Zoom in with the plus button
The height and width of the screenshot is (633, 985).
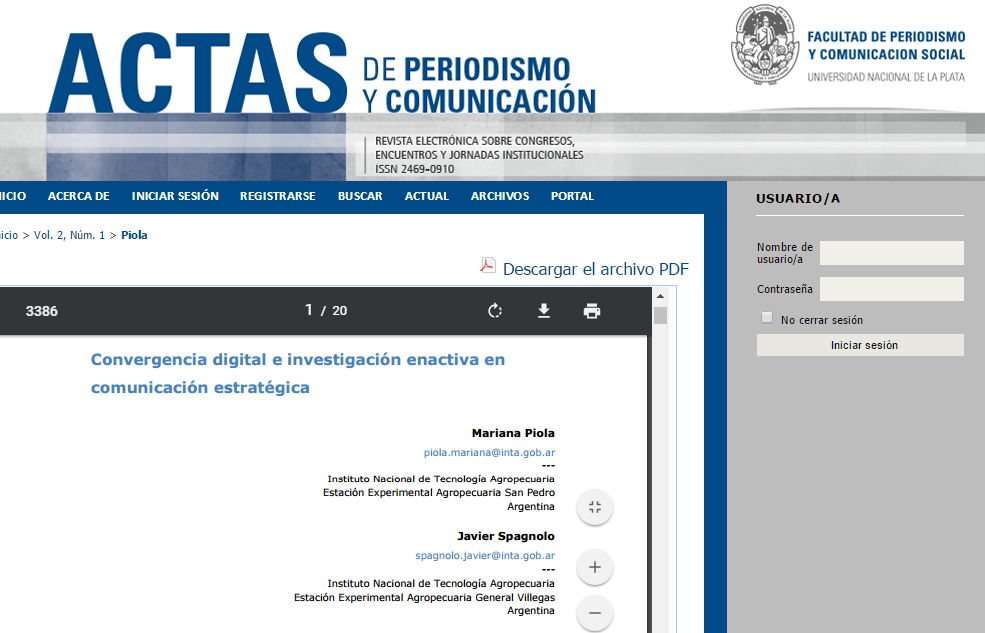pos(595,567)
